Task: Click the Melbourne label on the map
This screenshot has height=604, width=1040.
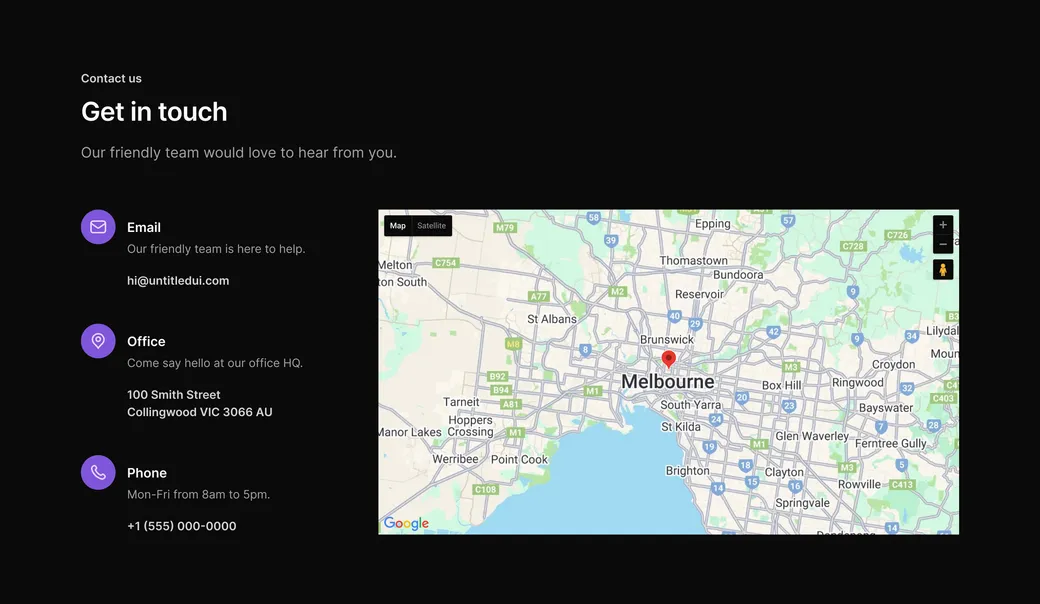Action: coord(667,381)
